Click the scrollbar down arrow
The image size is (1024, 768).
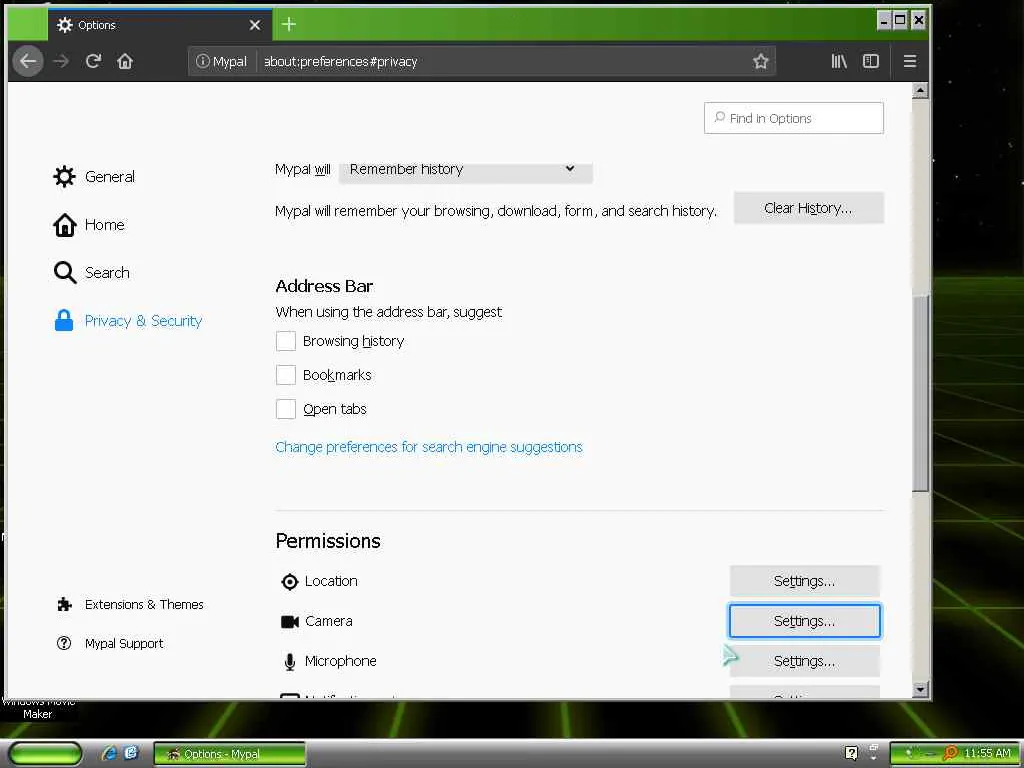pos(920,689)
